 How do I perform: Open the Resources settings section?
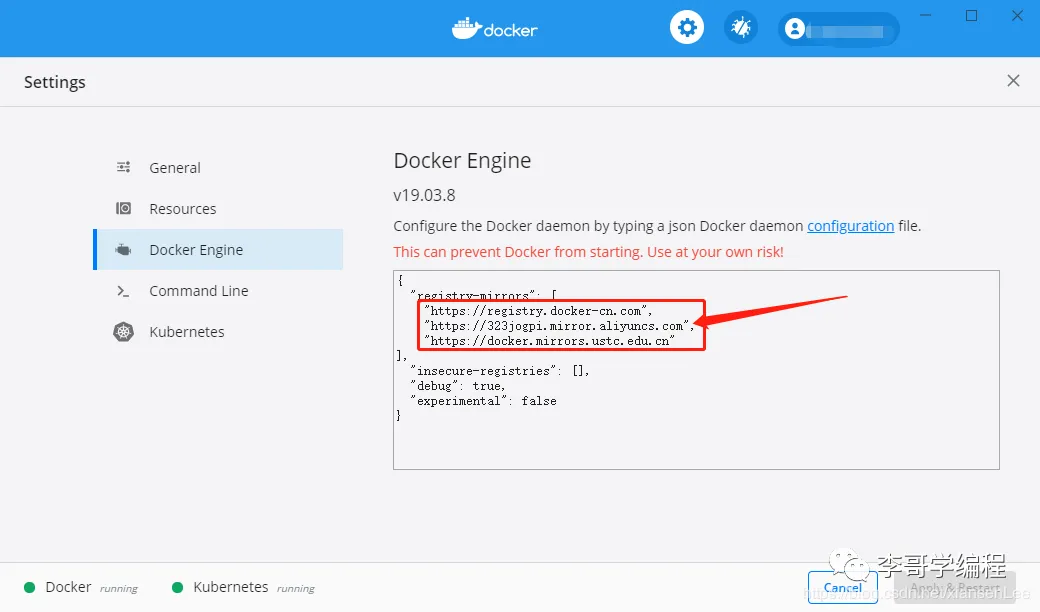click(219, 209)
